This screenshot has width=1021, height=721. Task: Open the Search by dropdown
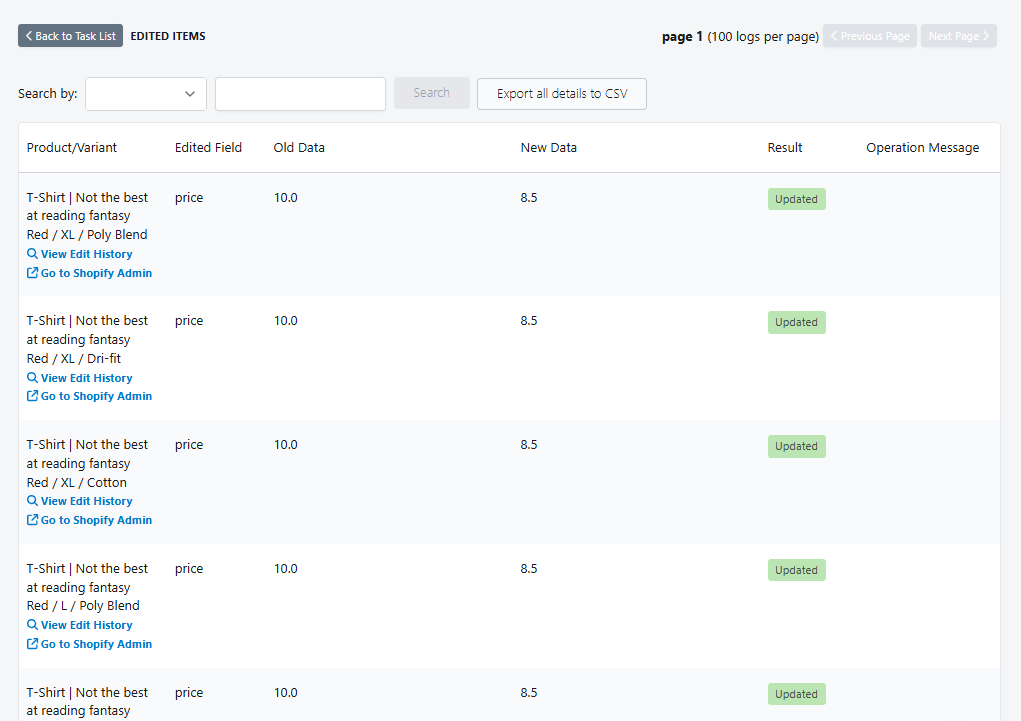click(x=146, y=94)
